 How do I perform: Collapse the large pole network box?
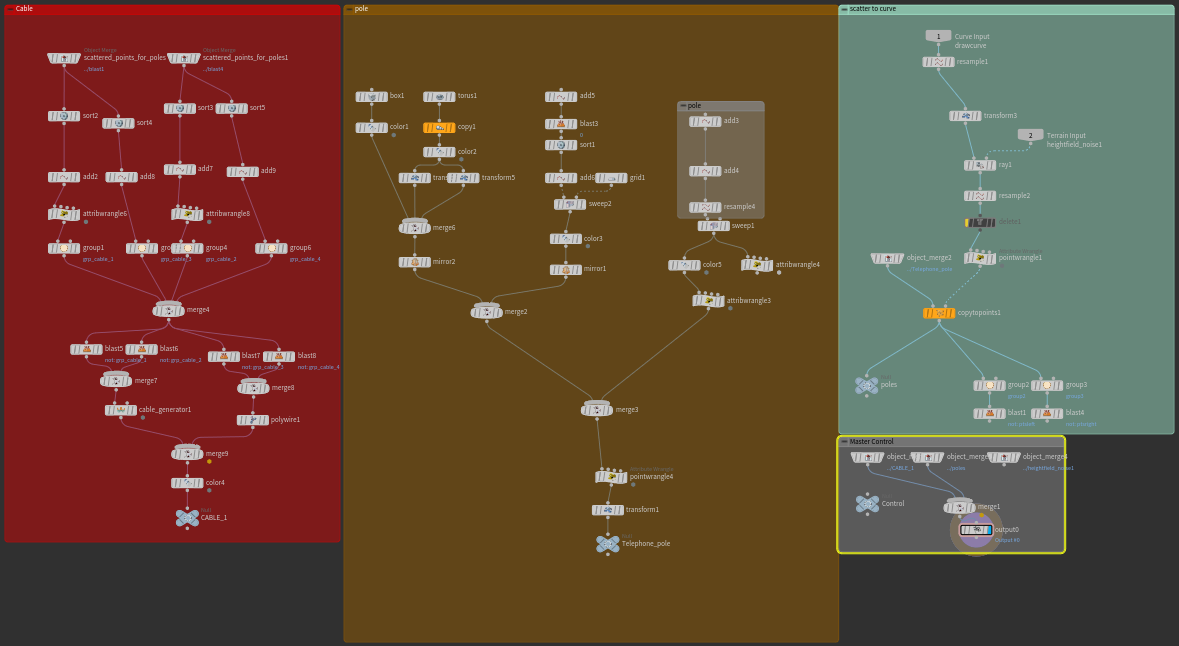(x=349, y=9)
